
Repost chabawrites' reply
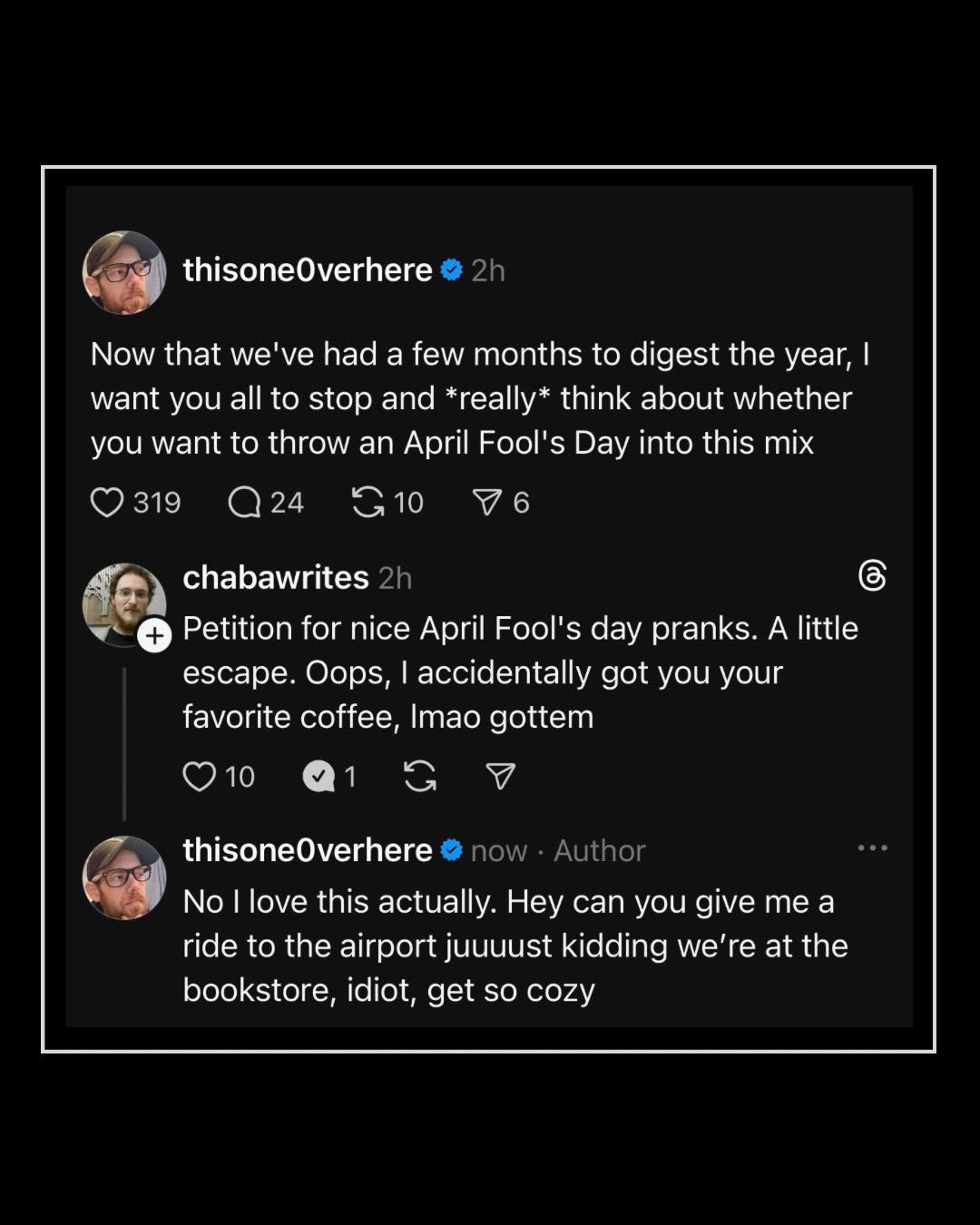[419, 777]
